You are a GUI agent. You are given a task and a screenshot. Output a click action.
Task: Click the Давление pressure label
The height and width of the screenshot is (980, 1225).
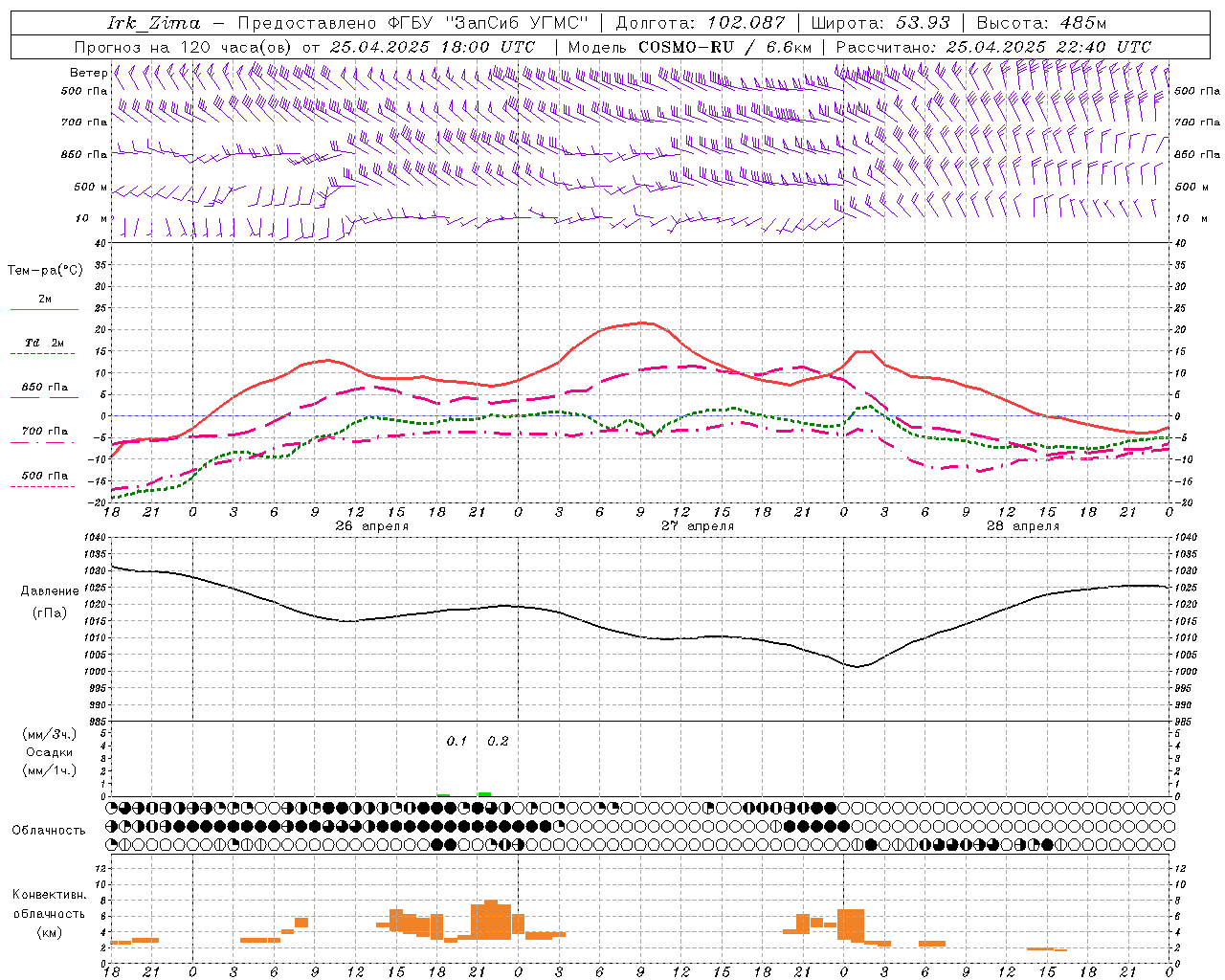click(x=50, y=591)
